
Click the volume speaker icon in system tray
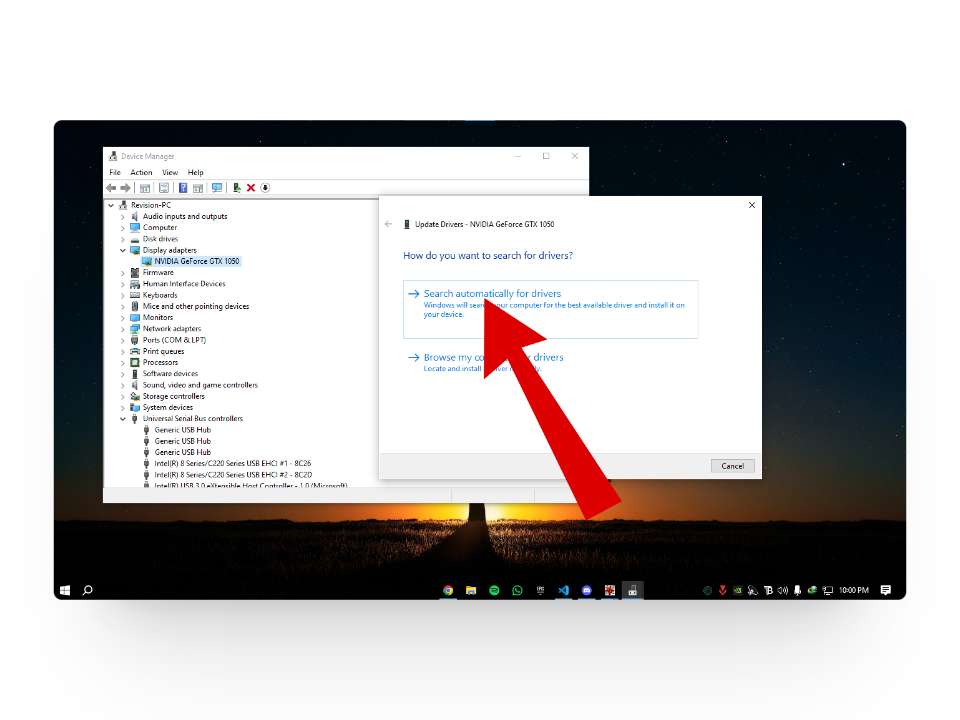pos(782,590)
